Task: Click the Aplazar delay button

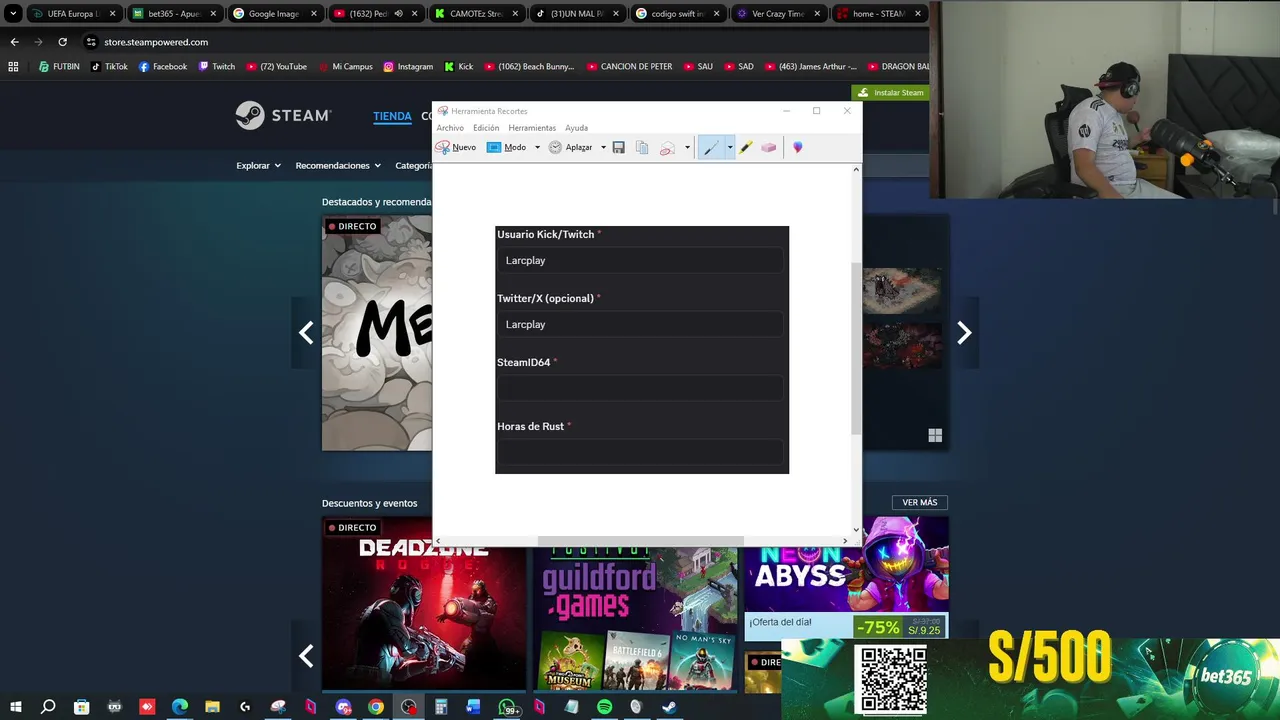Action: [x=570, y=147]
